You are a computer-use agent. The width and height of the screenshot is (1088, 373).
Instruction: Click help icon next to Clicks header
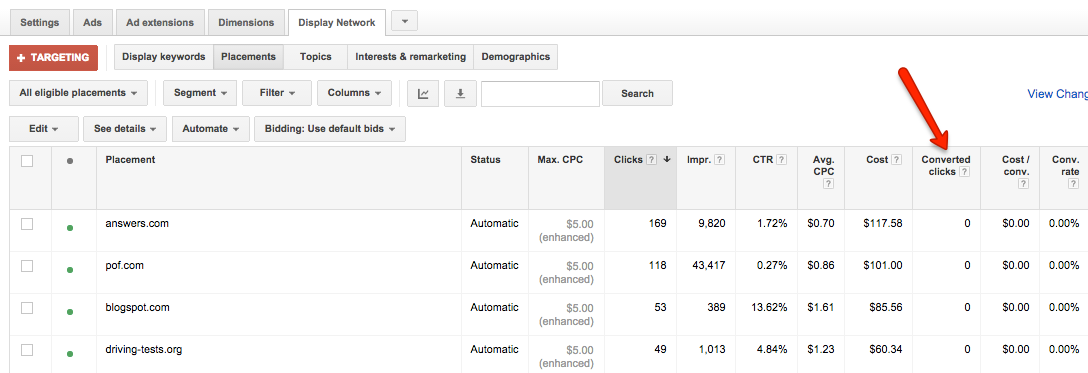(x=652, y=159)
